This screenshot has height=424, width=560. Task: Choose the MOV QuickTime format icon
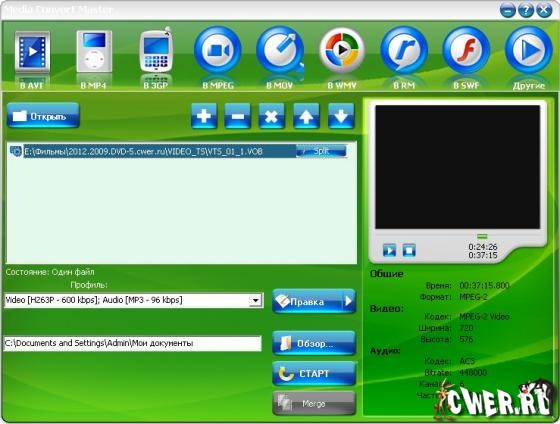(x=280, y=50)
